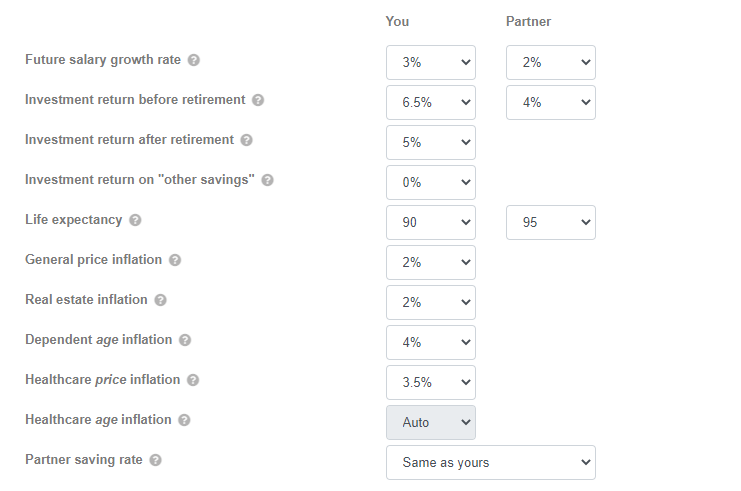The image size is (741, 491).
Task: Click Real estate inflation question mark icon
Action: pos(160,300)
